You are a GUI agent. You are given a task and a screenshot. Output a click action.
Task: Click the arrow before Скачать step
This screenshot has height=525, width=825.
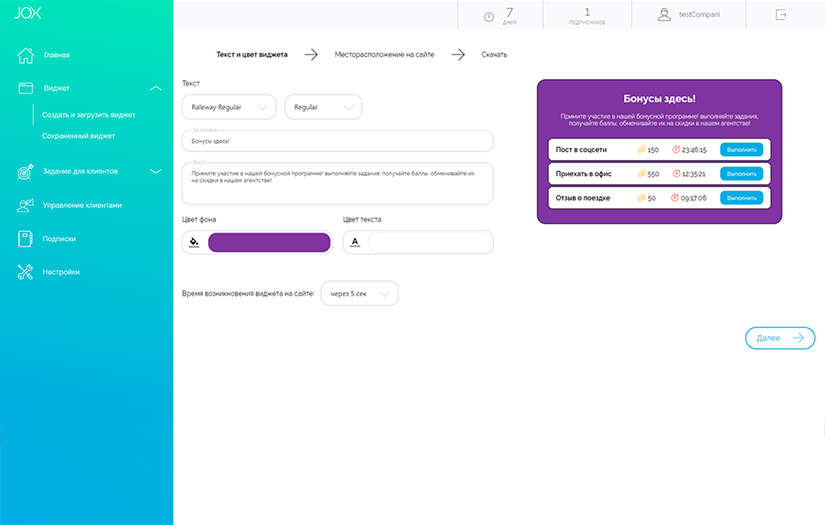click(458, 54)
